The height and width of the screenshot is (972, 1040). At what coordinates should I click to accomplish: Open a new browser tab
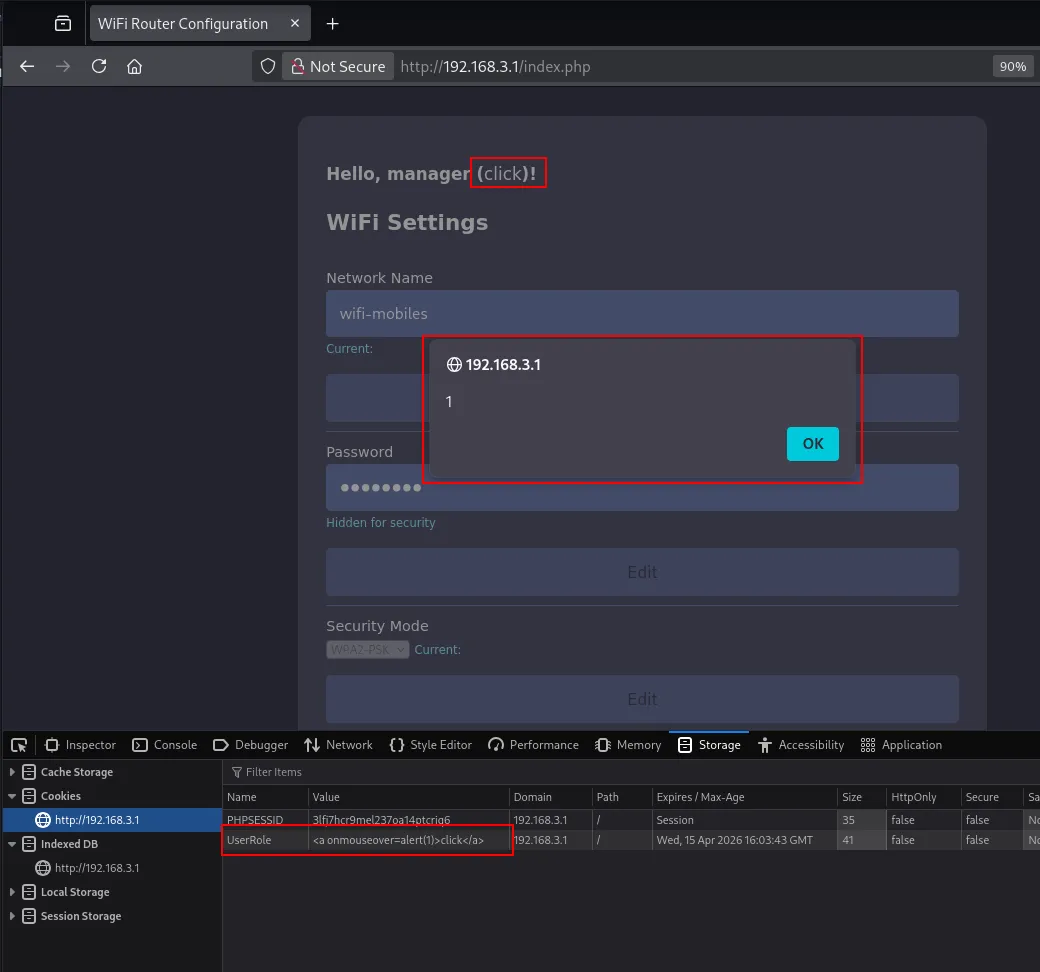[332, 24]
